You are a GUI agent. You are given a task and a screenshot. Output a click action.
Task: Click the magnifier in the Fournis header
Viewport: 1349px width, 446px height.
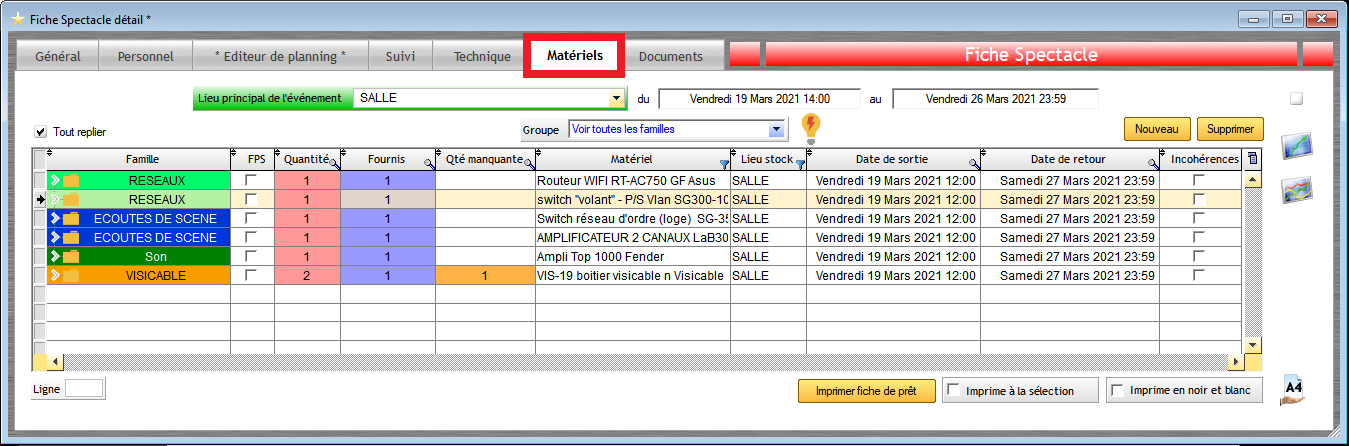pyautogui.click(x=429, y=163)
